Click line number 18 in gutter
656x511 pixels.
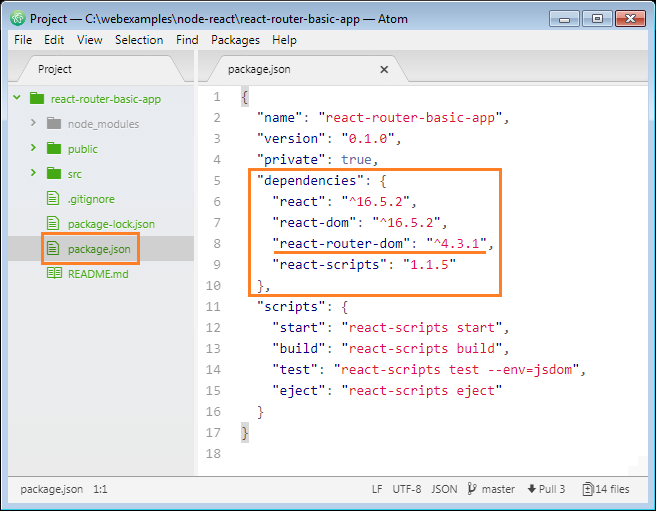(x=213, y=453)
